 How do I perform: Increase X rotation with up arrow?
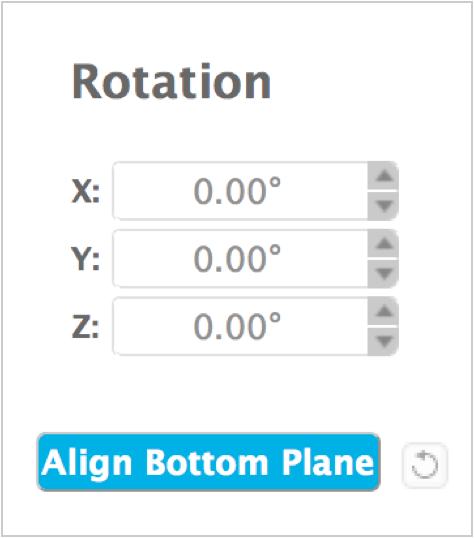tap(383, 176)
